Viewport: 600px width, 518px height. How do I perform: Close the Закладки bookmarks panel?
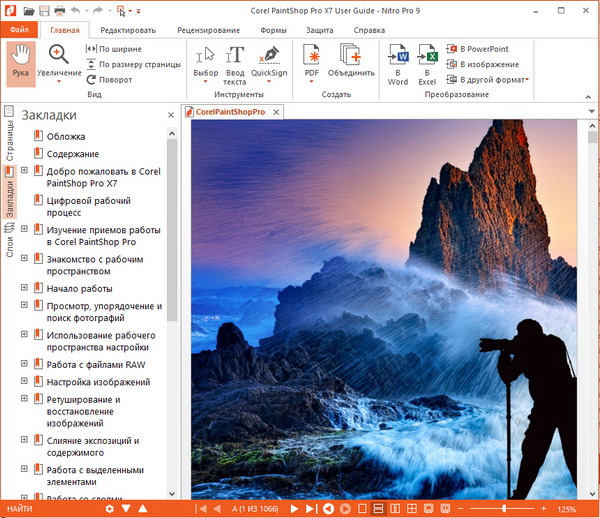(171, 115)
